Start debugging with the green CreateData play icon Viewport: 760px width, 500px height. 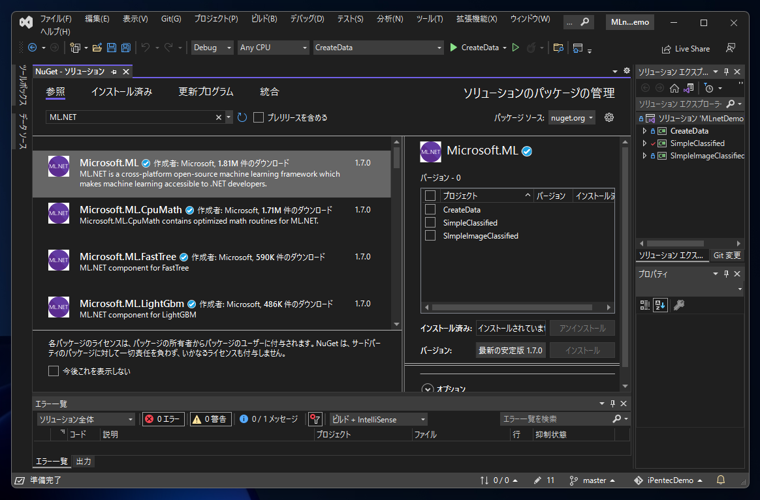pos(453,47)
